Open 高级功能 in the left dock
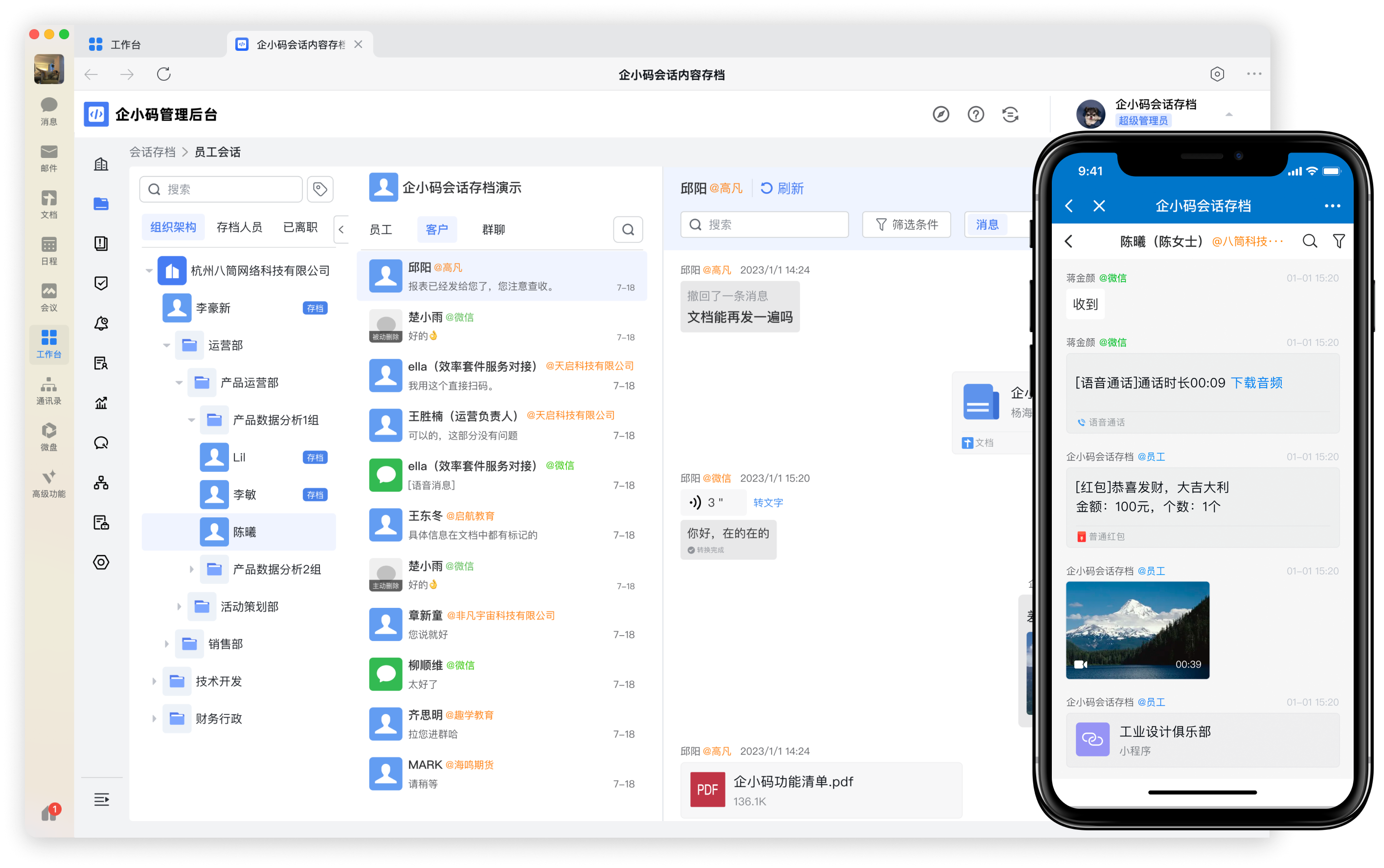1384x868 pixels. click(x=49, y=483)
